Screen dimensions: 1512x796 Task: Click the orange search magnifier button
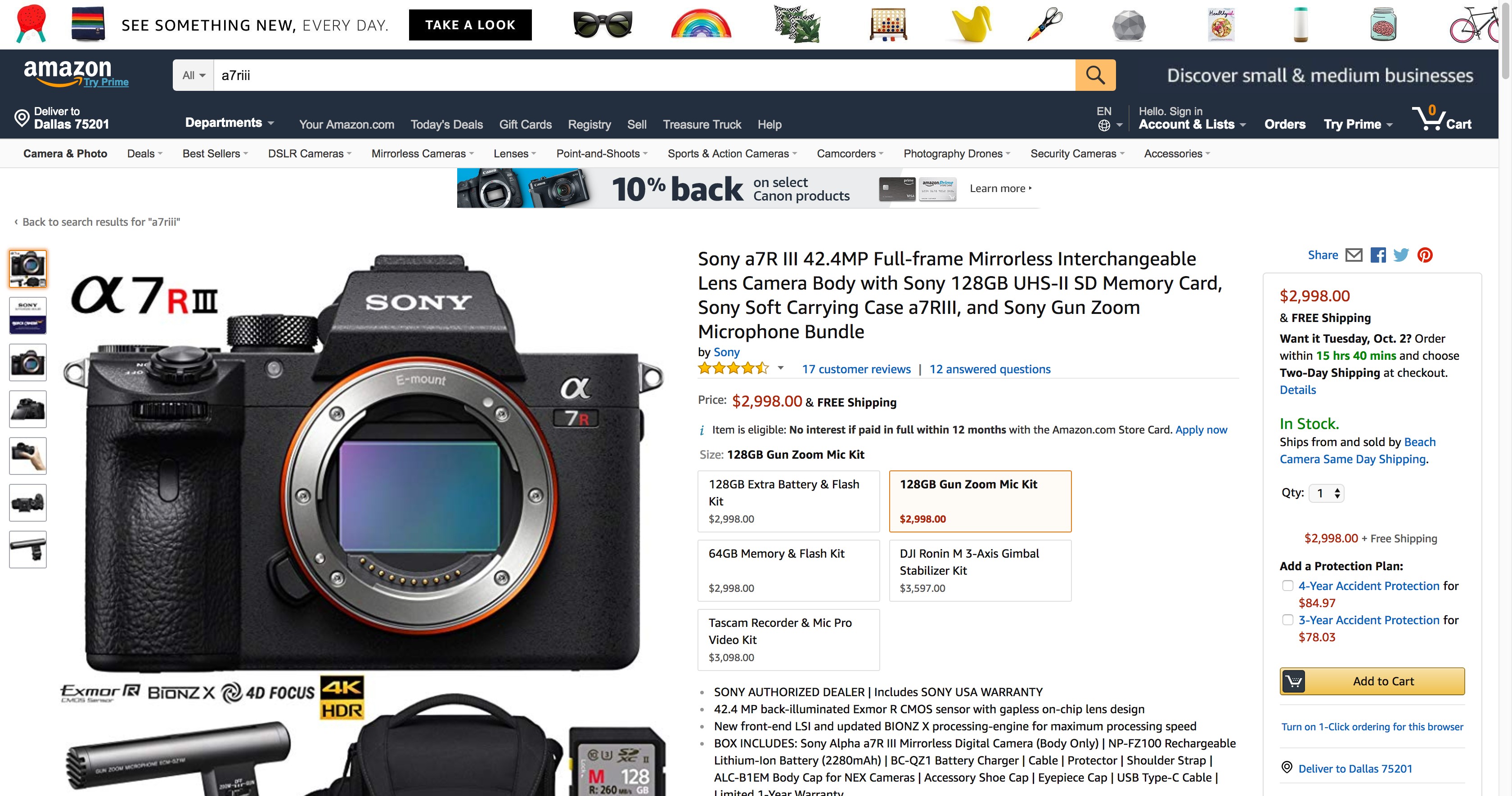click(1095, 75)
